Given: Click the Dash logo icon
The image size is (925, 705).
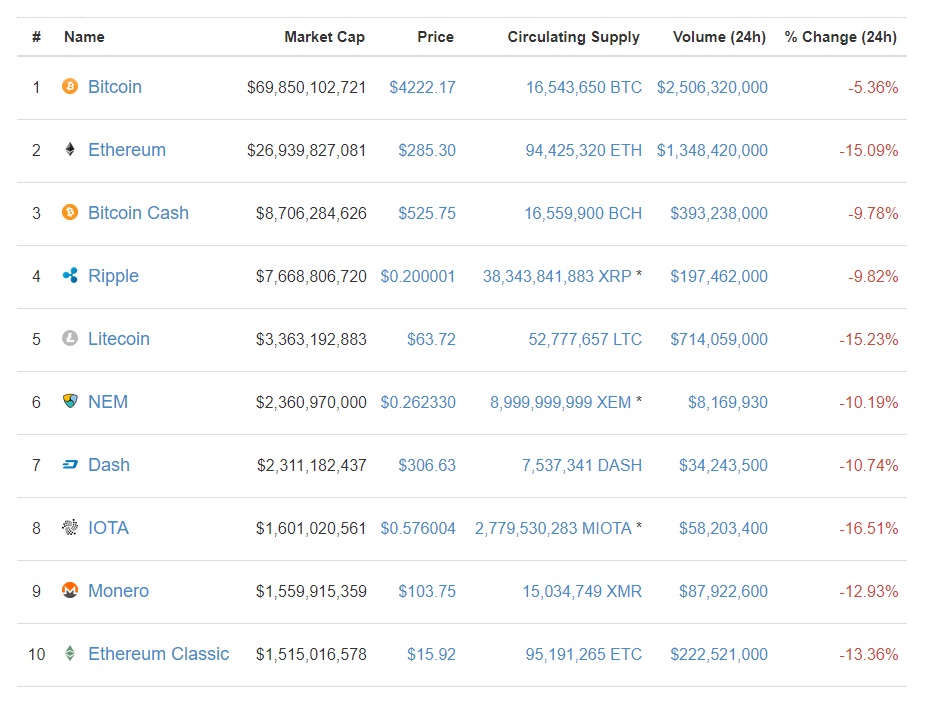Looking at the screenshot, I should [x=70, y=465].
